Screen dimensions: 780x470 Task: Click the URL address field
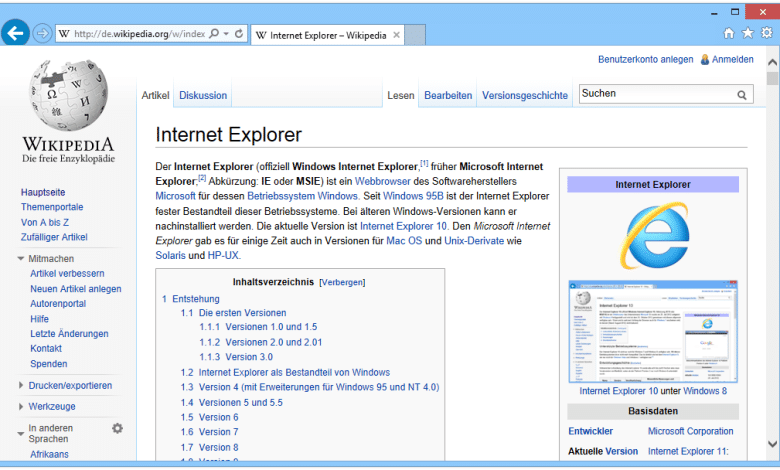(x=139, y=34)
